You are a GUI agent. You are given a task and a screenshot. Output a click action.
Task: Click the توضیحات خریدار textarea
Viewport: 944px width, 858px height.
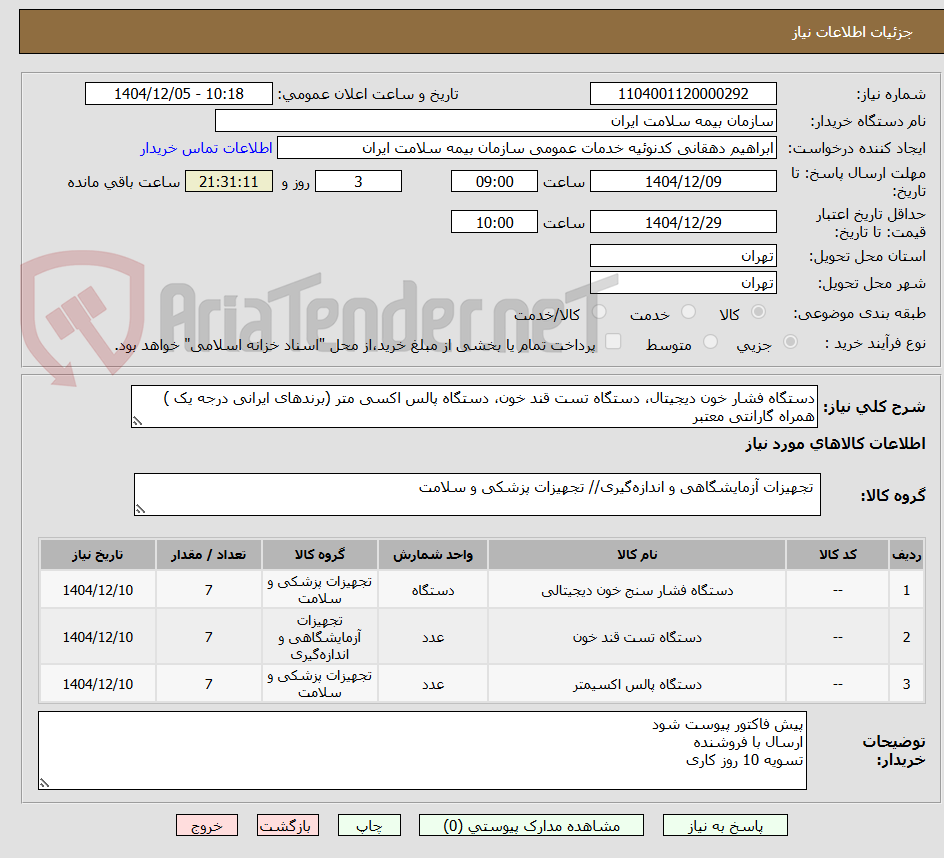tap(423, 750)
